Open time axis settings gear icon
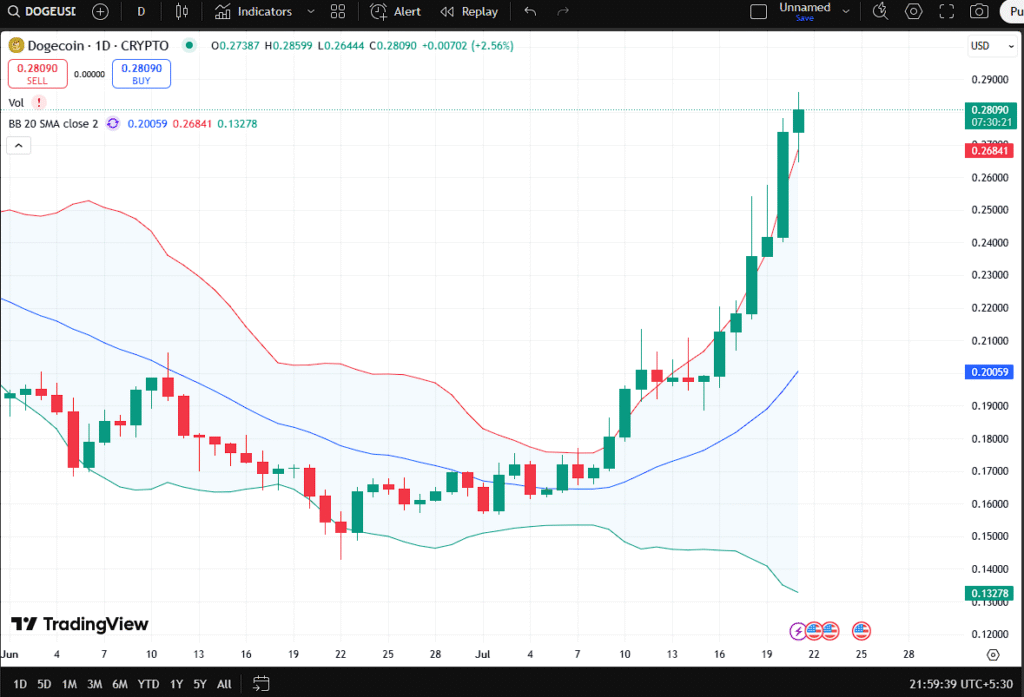 pos(993,655)
